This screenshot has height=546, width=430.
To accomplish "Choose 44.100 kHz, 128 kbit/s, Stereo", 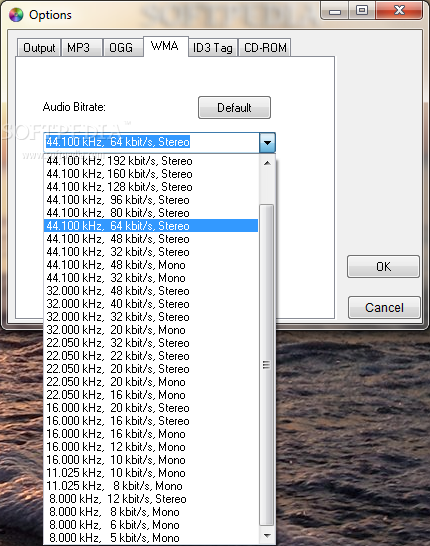I will (151, 187).
